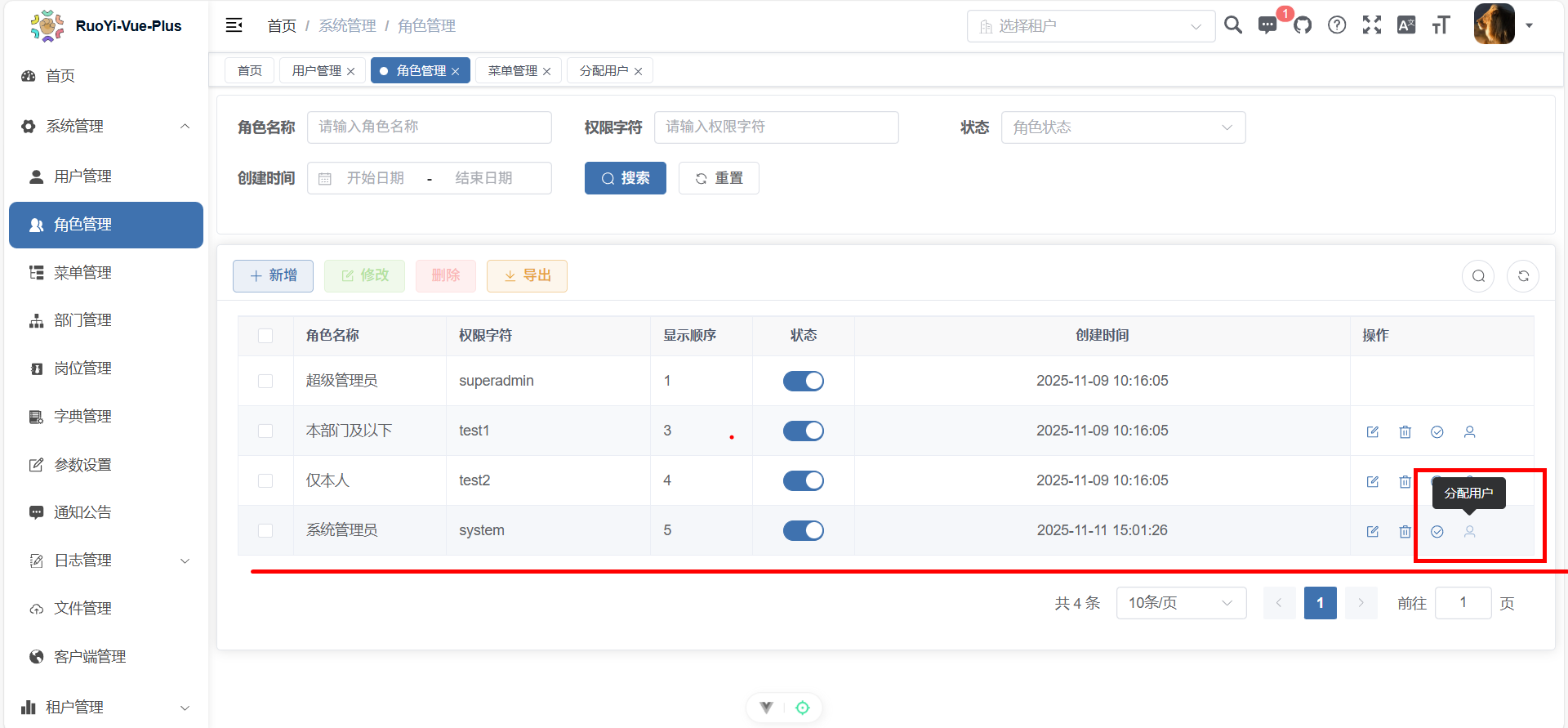Click the 搜索 search button

click(625, 178)
